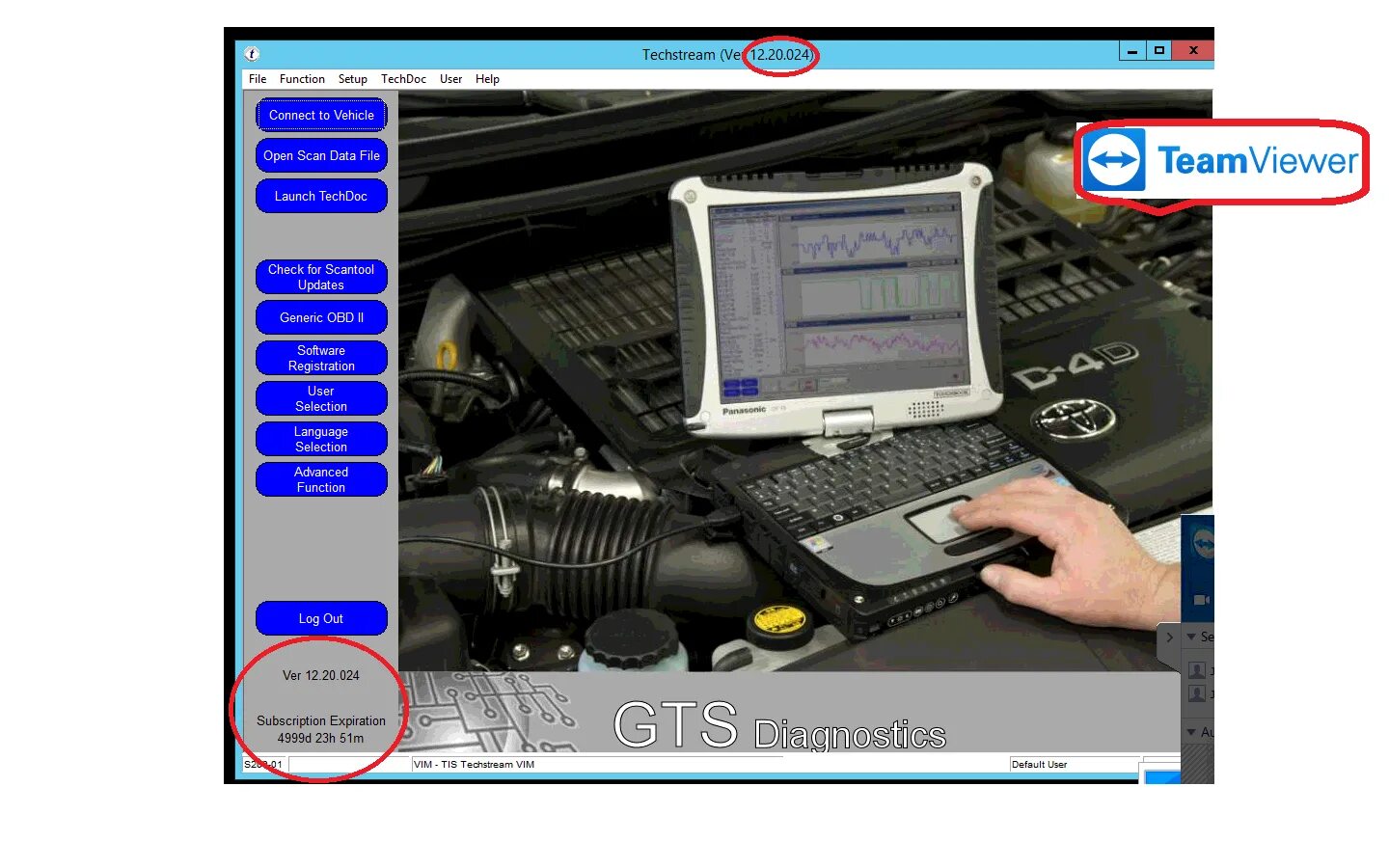
Task: Click the GTS Diagnostics banner text
Action: [x=779, y=725]
